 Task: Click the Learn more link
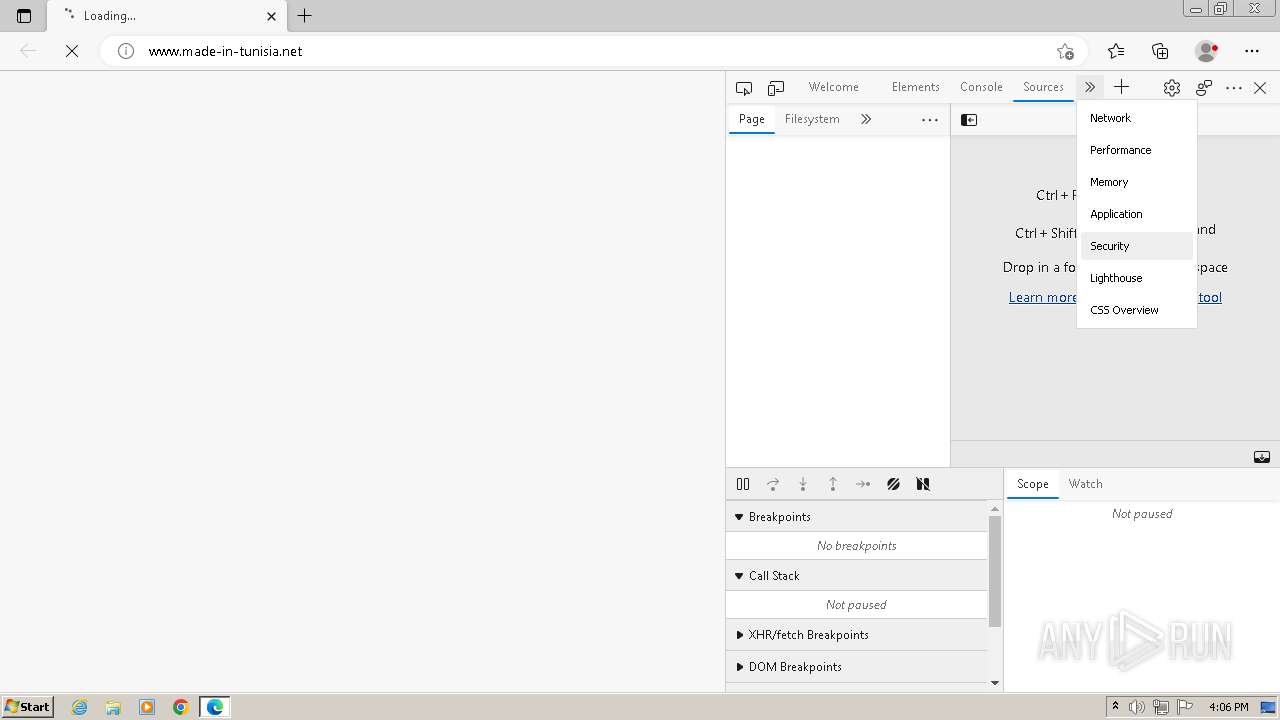pyautogui.click(x=1043, y=297)
